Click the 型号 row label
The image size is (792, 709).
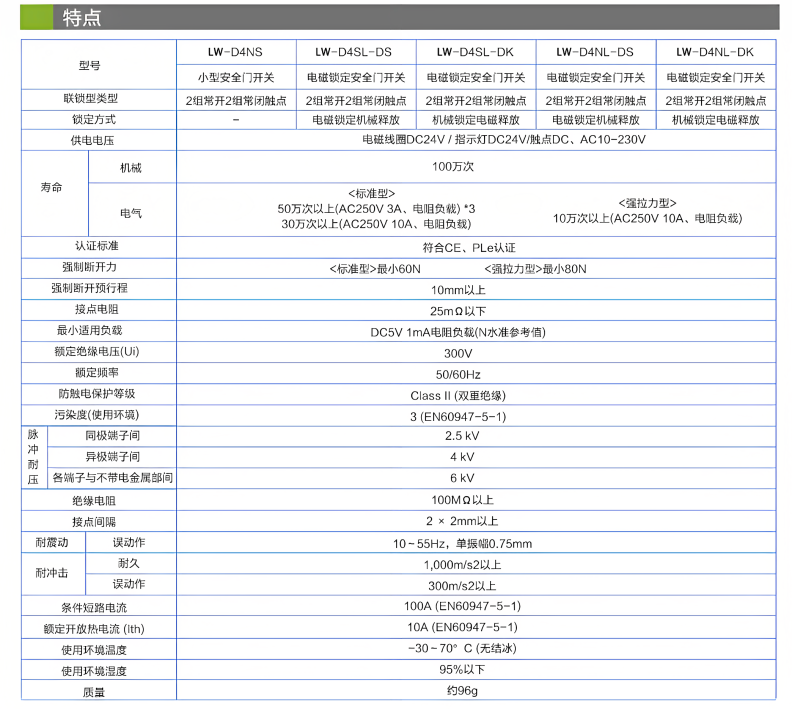[x=91, y=65]
